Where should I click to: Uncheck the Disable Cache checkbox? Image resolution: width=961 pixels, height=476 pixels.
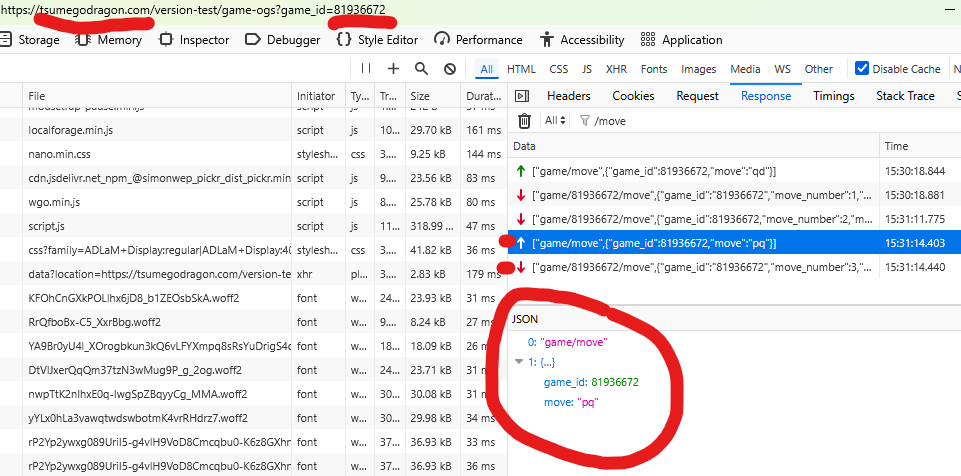(x=862, y=69)
